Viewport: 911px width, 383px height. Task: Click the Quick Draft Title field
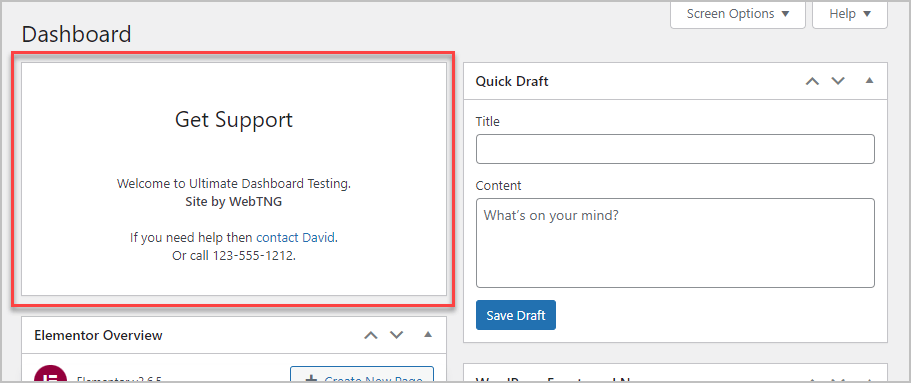coord(675,149)
